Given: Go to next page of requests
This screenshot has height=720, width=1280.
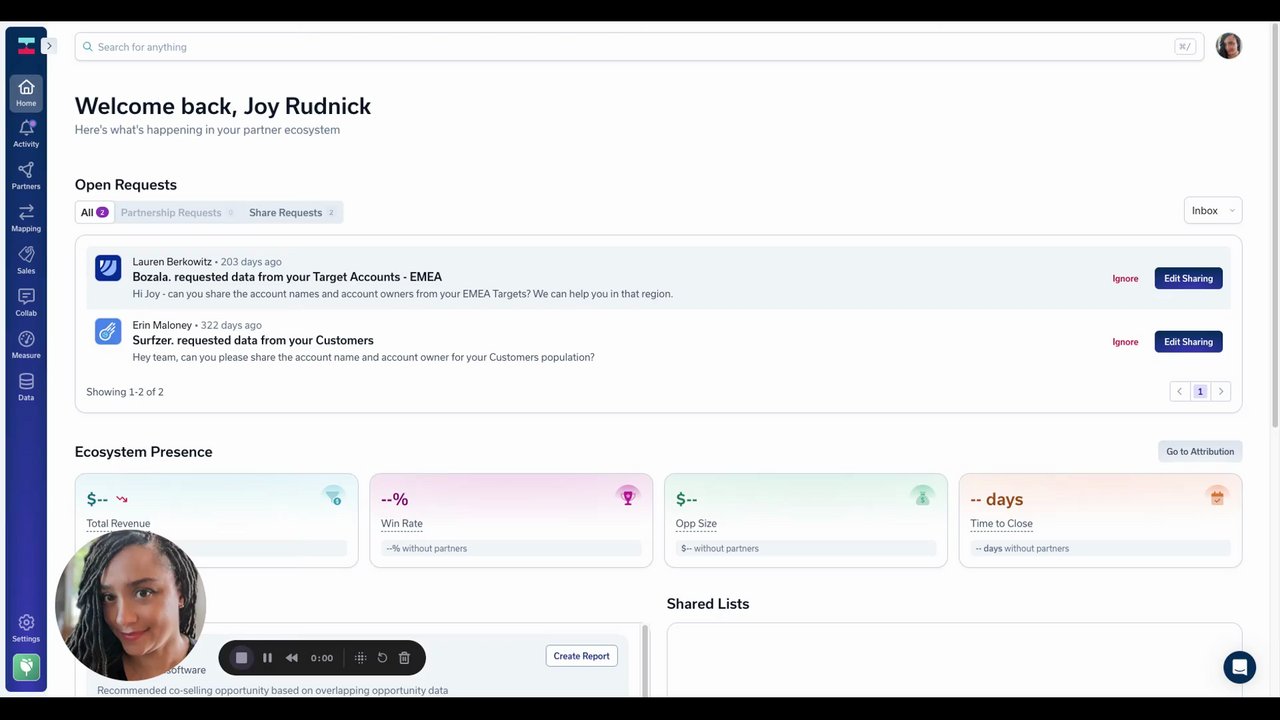Looking at the screenshot, I should [x=1221, y=391].
